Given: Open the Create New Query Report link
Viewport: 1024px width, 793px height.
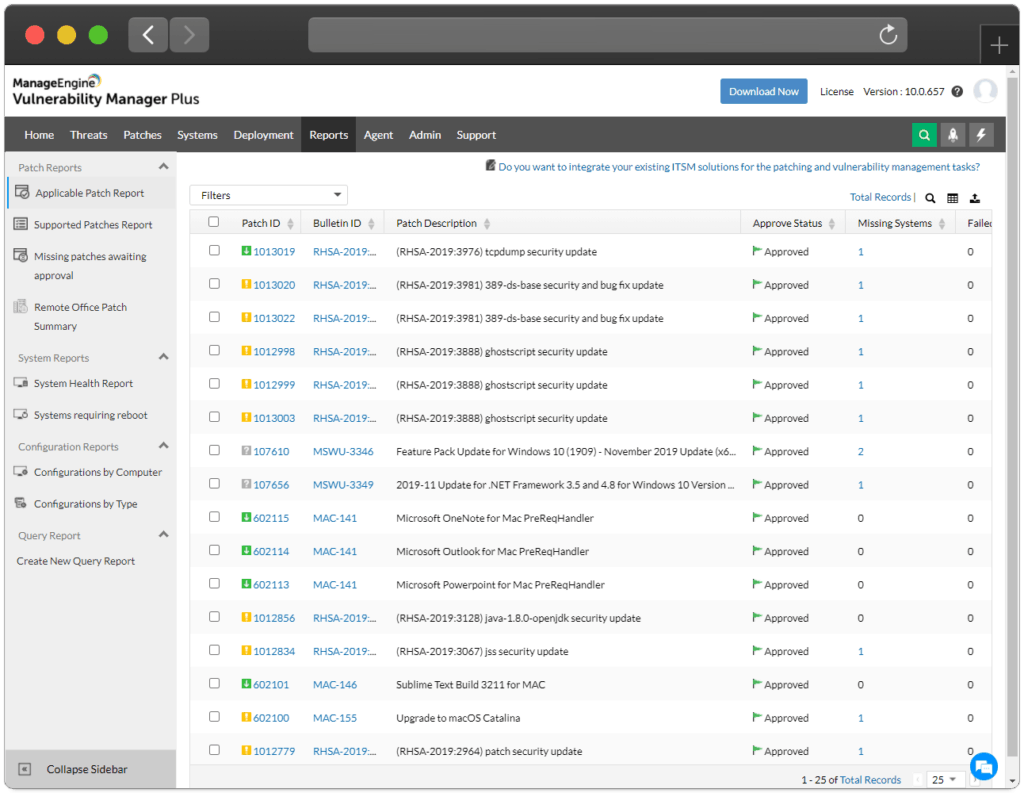Looking at the screenshot, I should [76, 561].
